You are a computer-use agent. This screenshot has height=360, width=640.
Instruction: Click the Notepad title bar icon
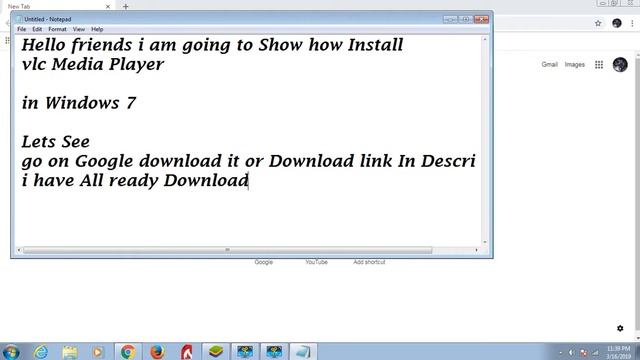click(19, 19)
